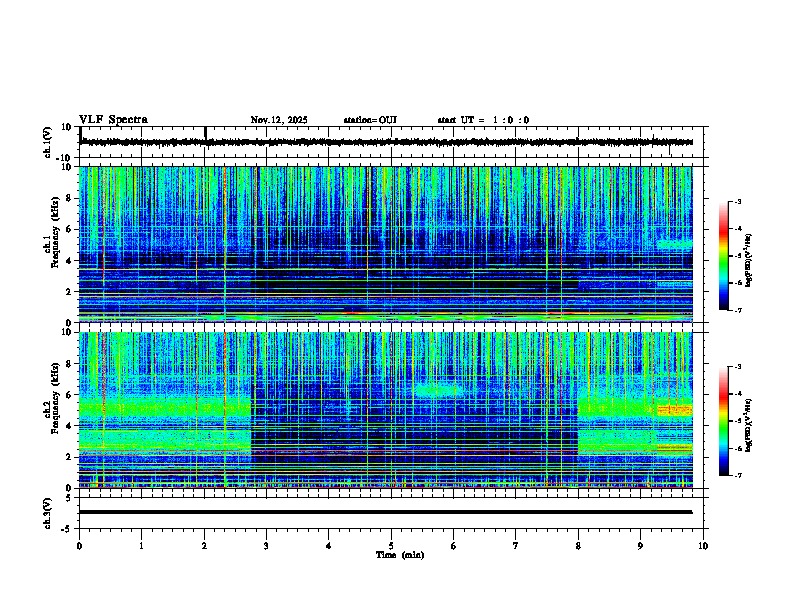The image size is (792, 612).
Task: Click the "-3" label on ch.1 color bar
Action: [x=737, y=202]
